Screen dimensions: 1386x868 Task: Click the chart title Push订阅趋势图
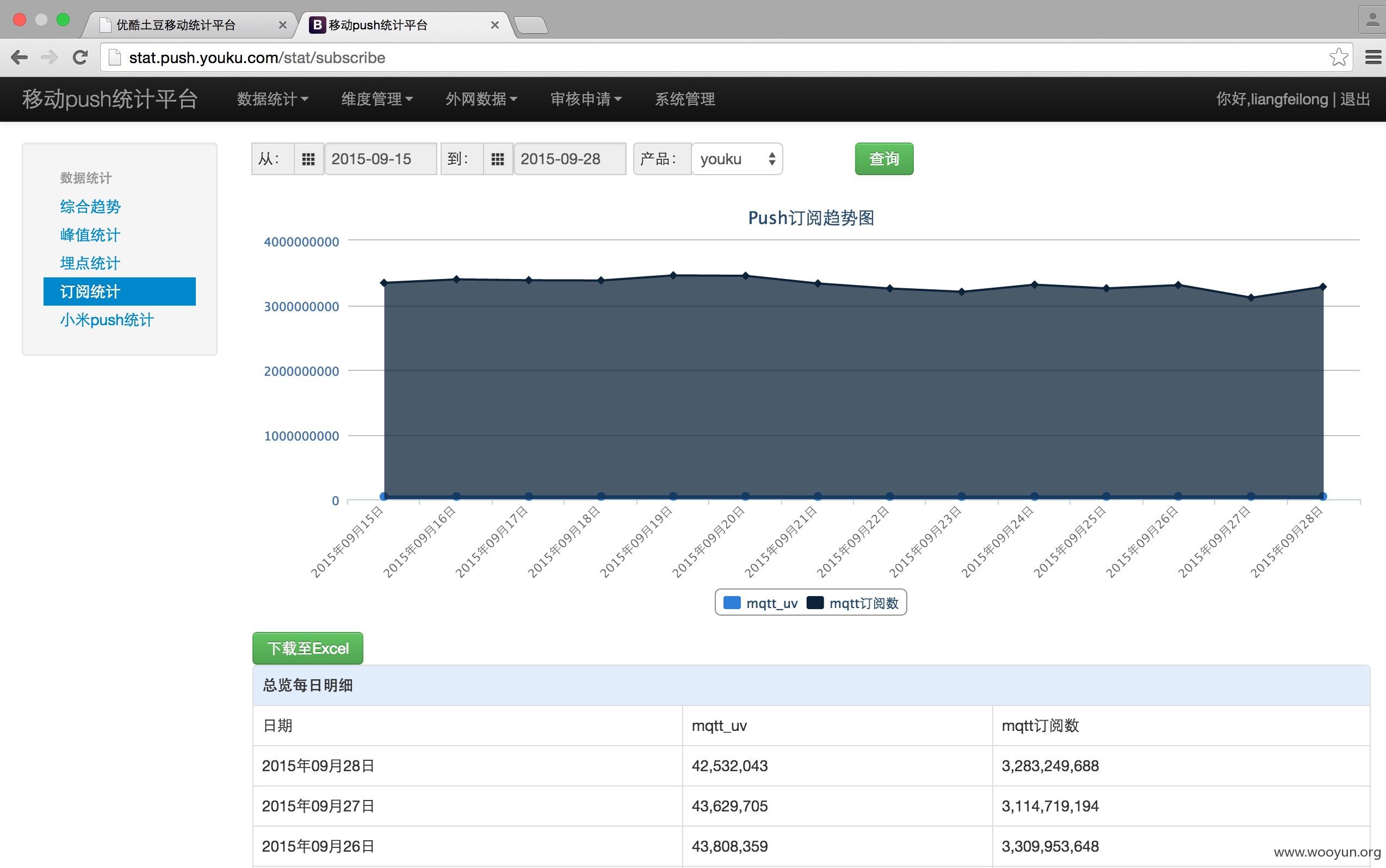(x=810, y=218)
